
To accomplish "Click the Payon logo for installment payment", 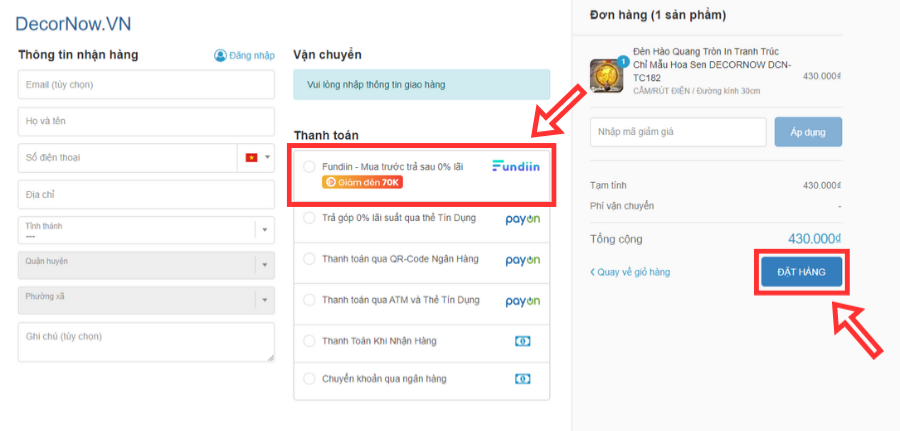I will (522, 217).
